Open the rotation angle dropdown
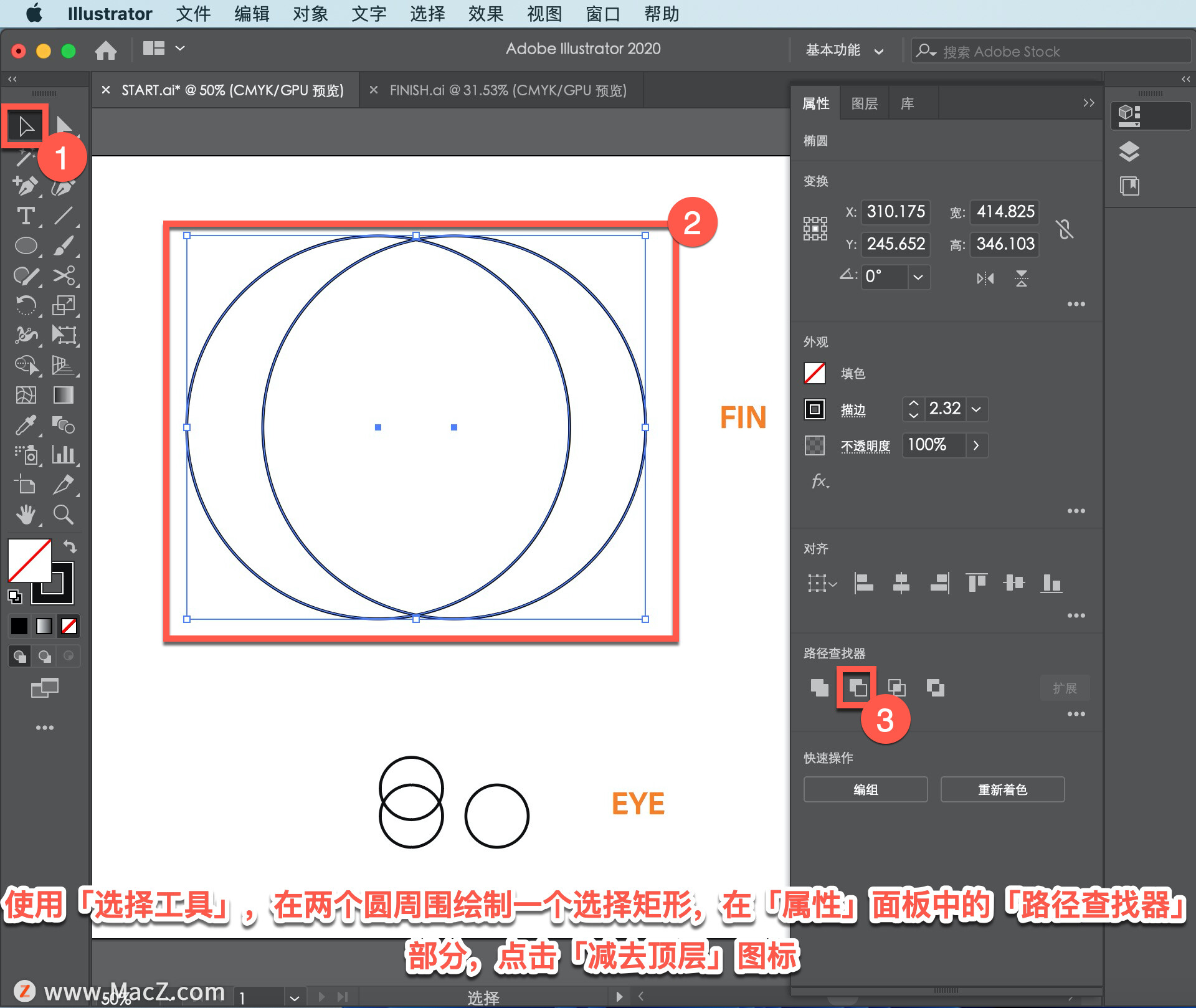The height and width of the screenshot is (1008, 1196). pyautogui.click(x=918, y=277)
